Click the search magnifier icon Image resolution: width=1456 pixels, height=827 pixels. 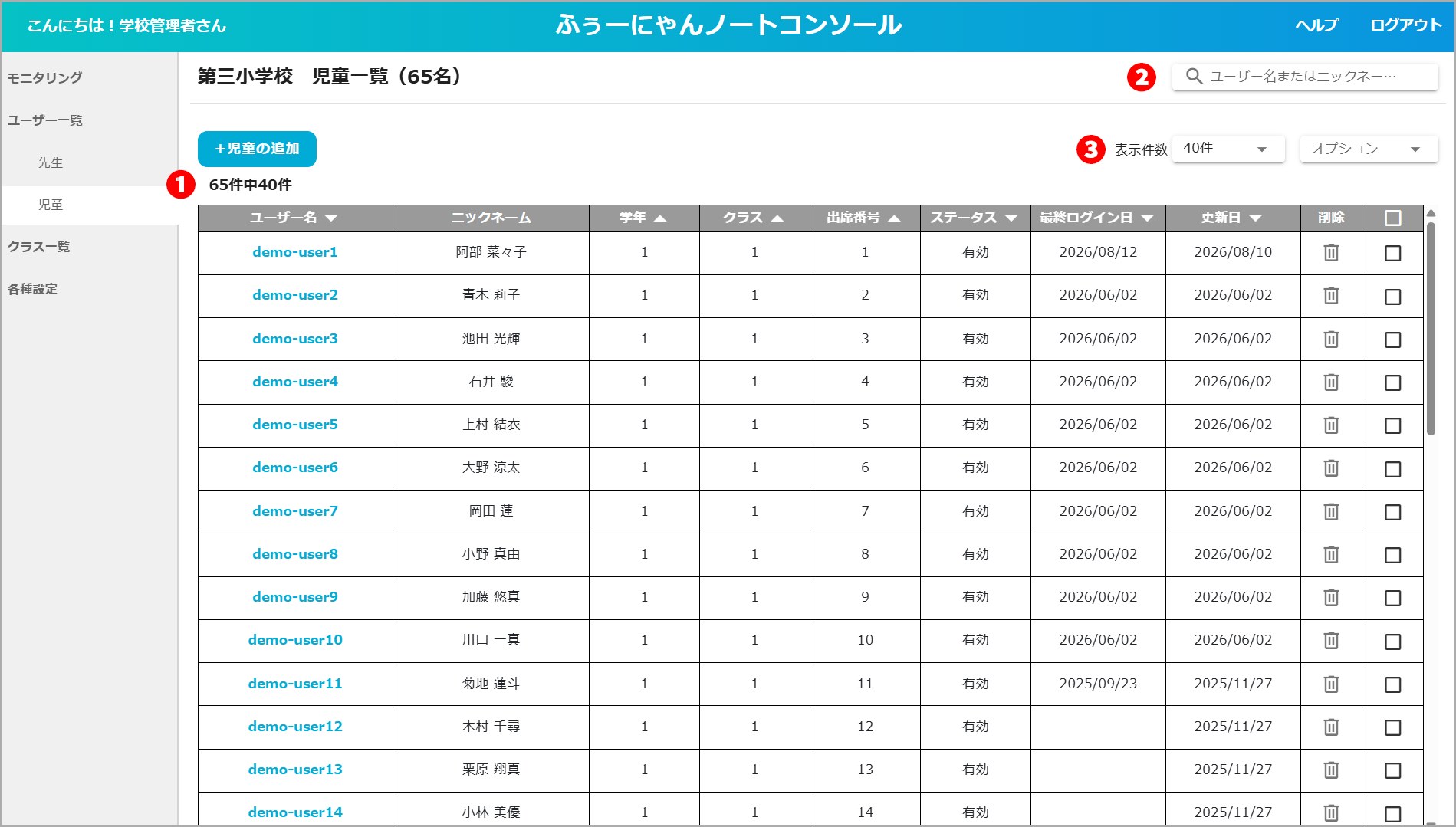tap(1194, 76)
